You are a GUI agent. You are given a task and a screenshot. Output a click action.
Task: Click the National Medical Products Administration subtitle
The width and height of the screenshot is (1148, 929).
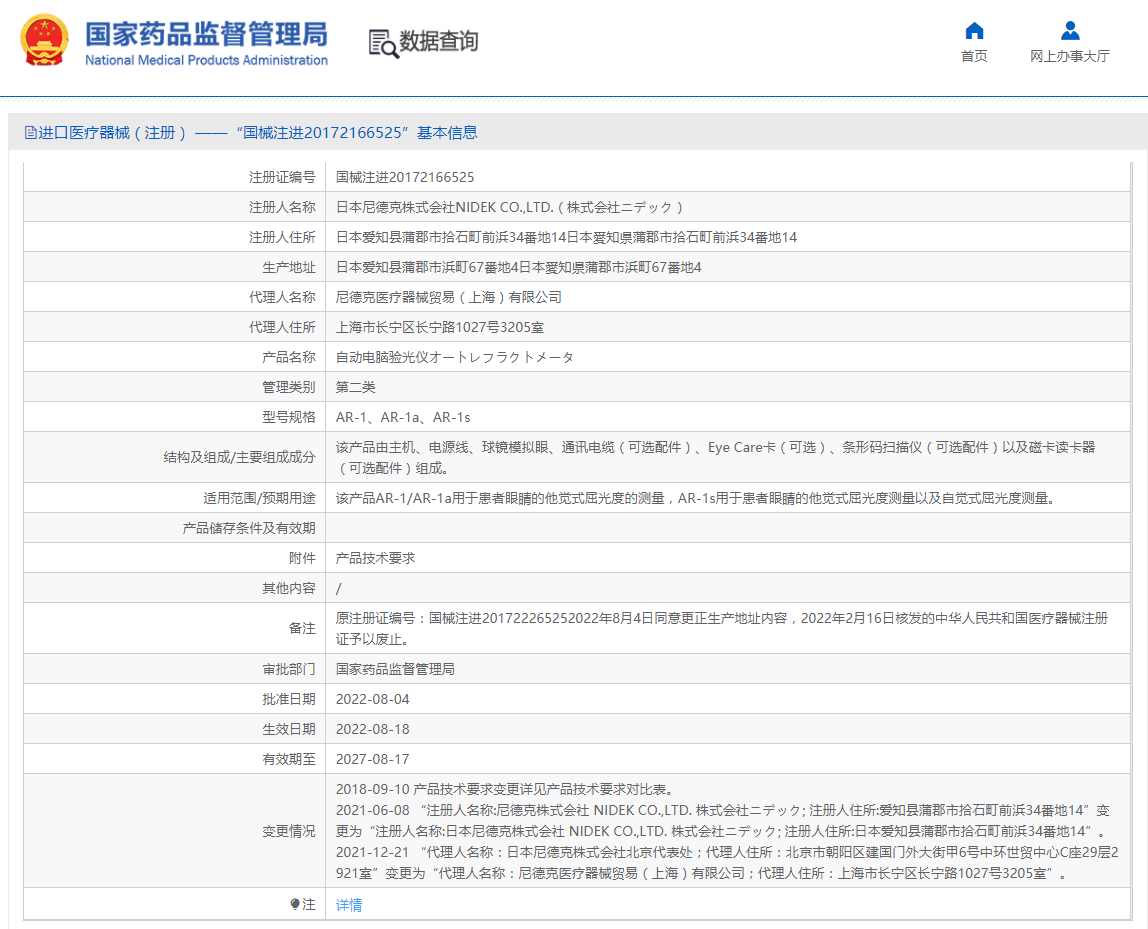[x=206, y=60]
